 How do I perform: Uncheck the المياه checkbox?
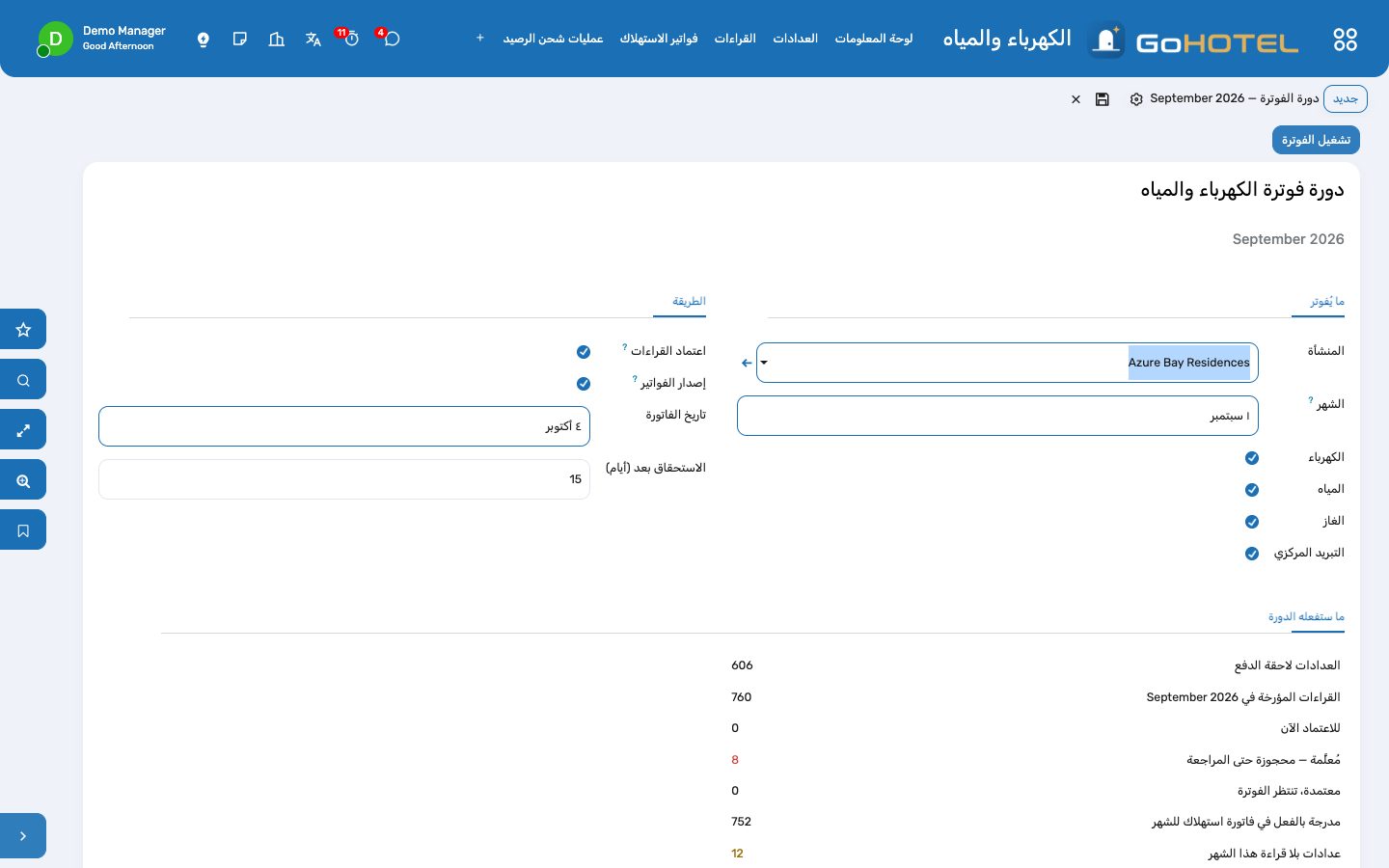[x=1252, y=490]
